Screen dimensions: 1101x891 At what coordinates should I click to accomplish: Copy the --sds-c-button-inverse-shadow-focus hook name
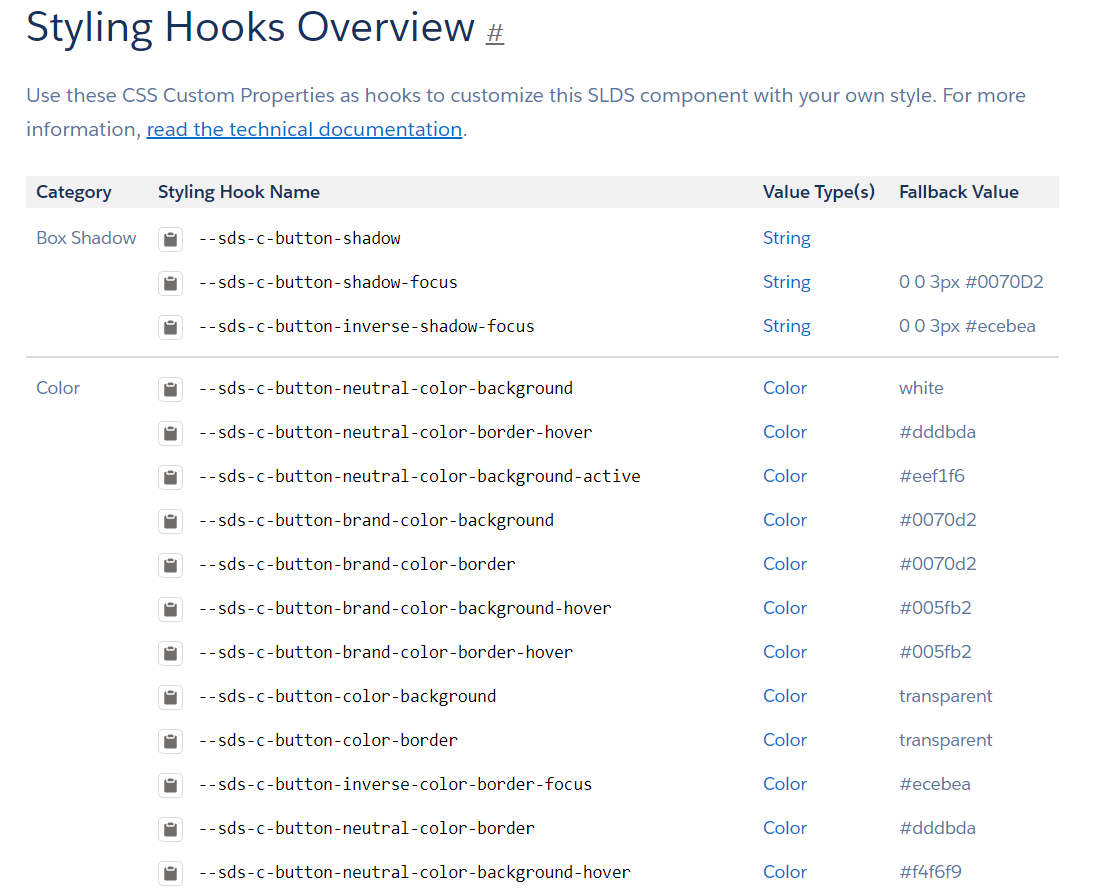tap(170, 327)
